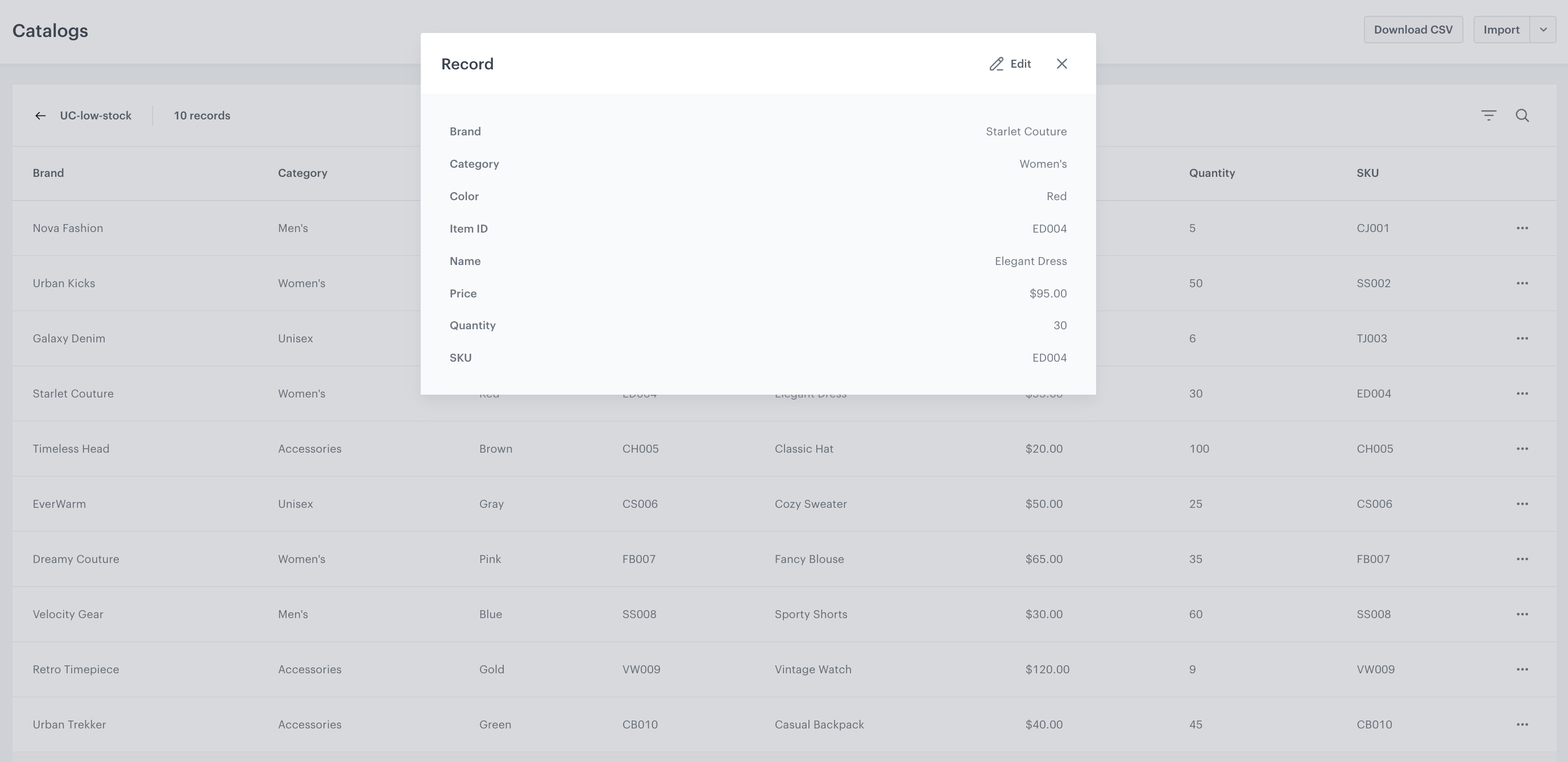The height and width of the screenshot is (762, 1568).
Task: Click the Brand column header
Action: click(x=48, y=173)
